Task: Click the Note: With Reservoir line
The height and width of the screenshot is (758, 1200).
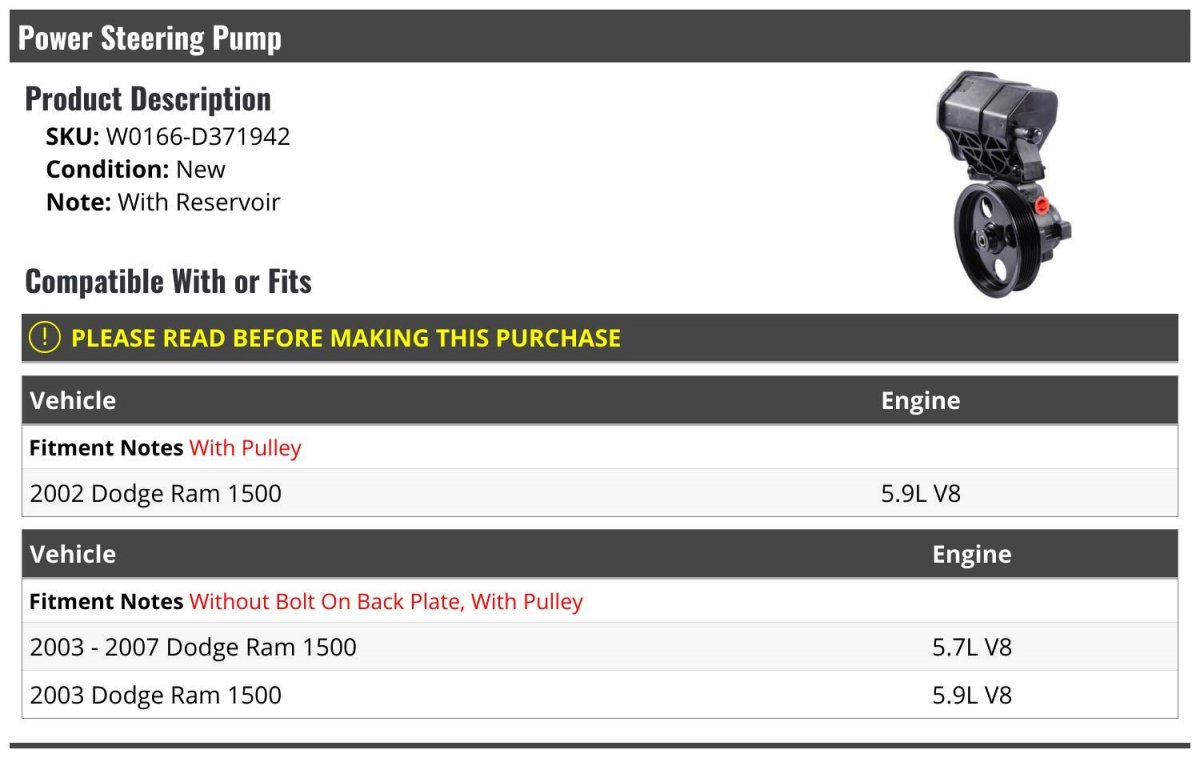Action: click(163, 202)
